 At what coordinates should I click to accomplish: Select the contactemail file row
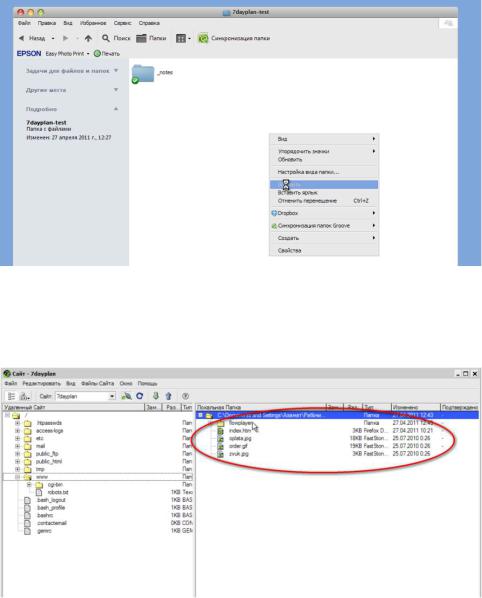[98, 523]
